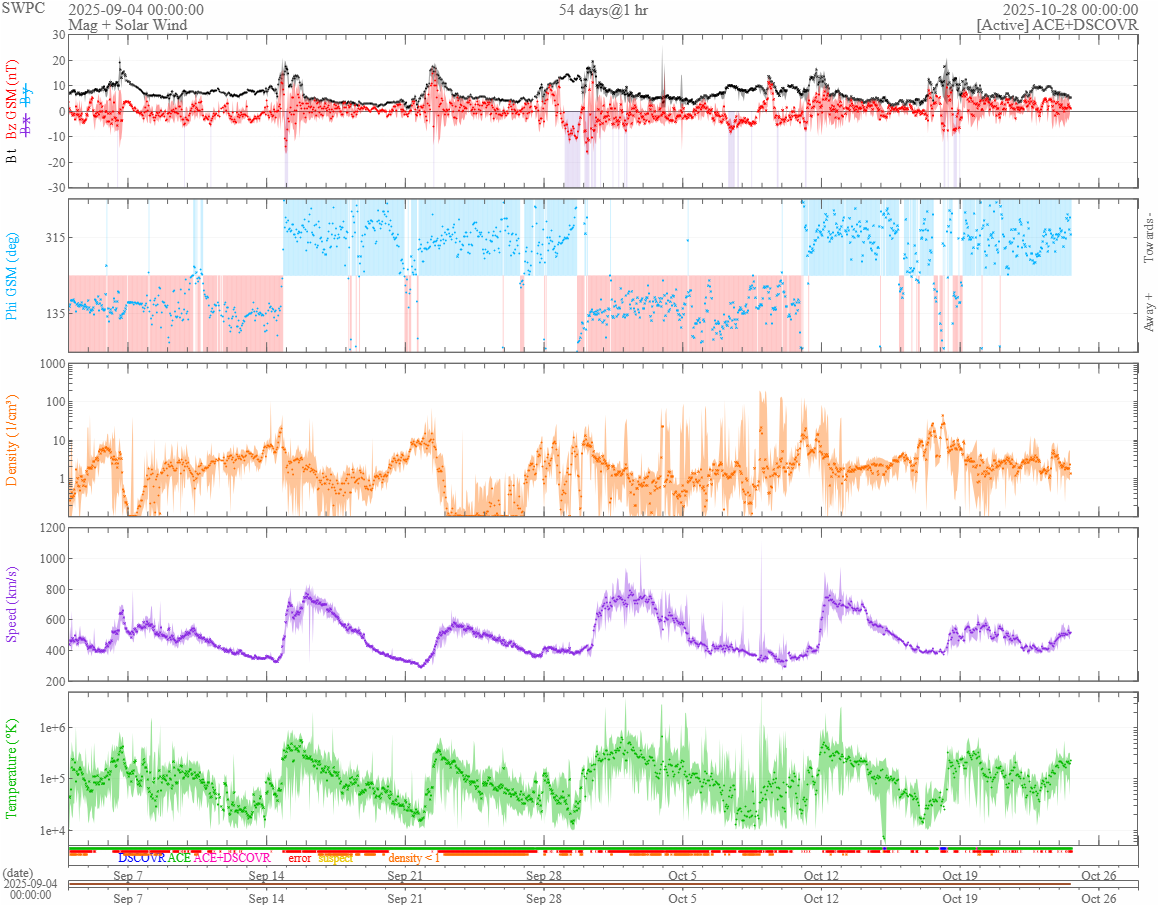Click the (date) label beside the time axis

coord(18,873)
